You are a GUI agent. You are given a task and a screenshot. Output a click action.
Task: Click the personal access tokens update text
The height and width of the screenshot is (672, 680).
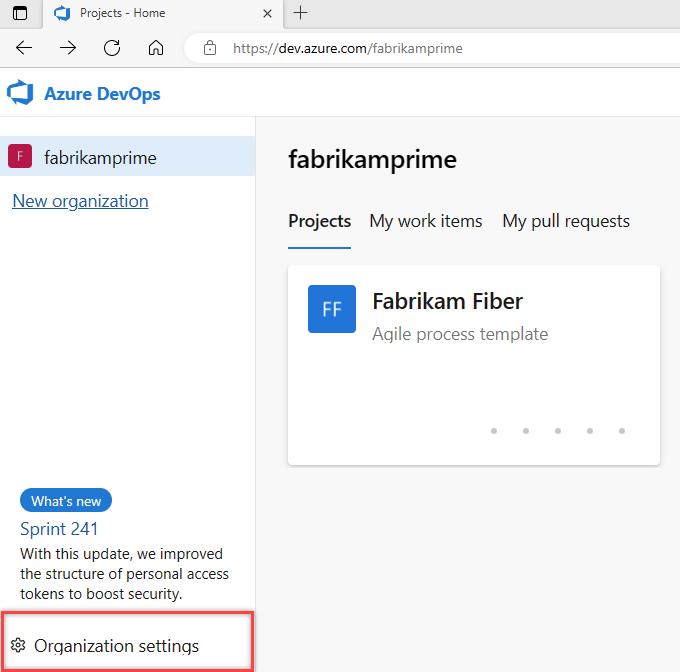coord(124,574)
